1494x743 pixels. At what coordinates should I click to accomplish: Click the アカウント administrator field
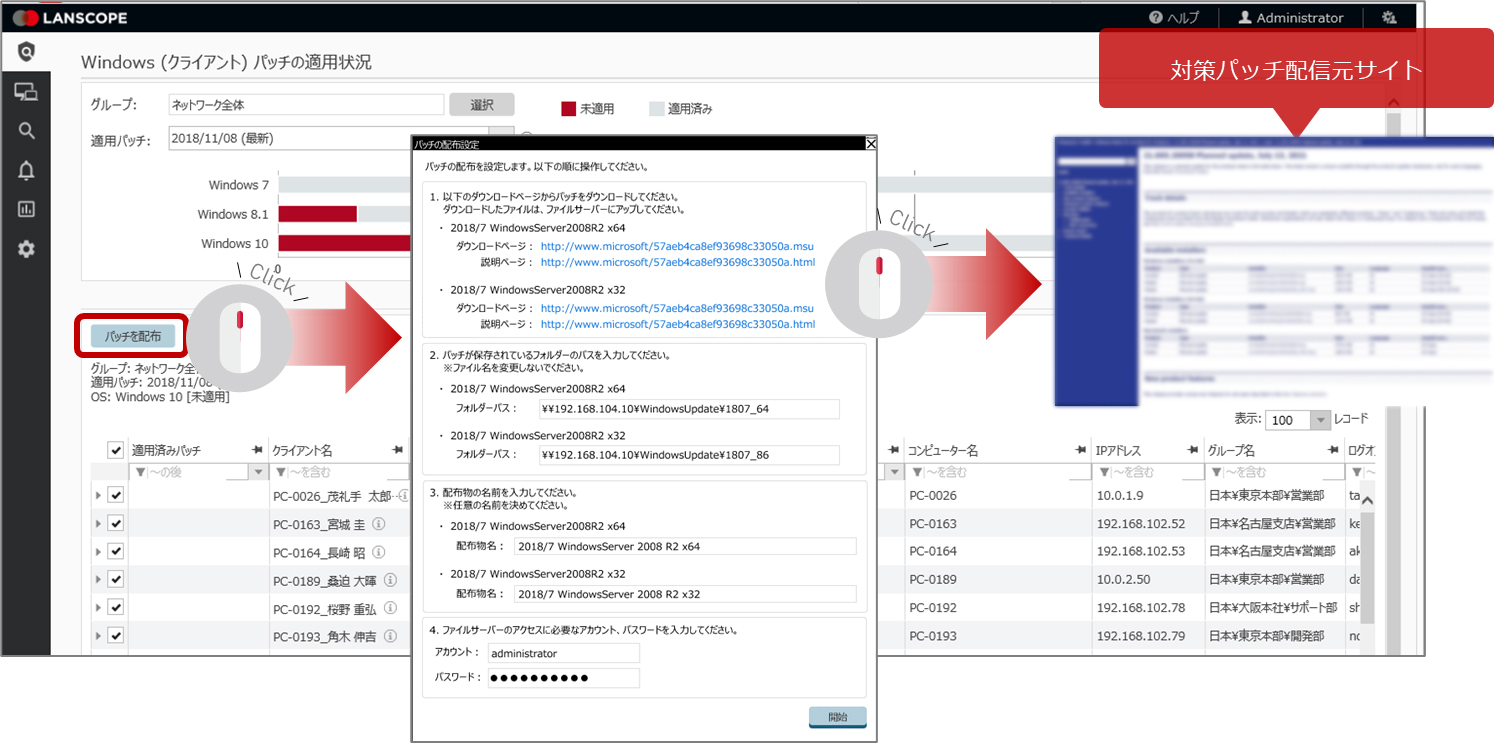coord(564,652)
